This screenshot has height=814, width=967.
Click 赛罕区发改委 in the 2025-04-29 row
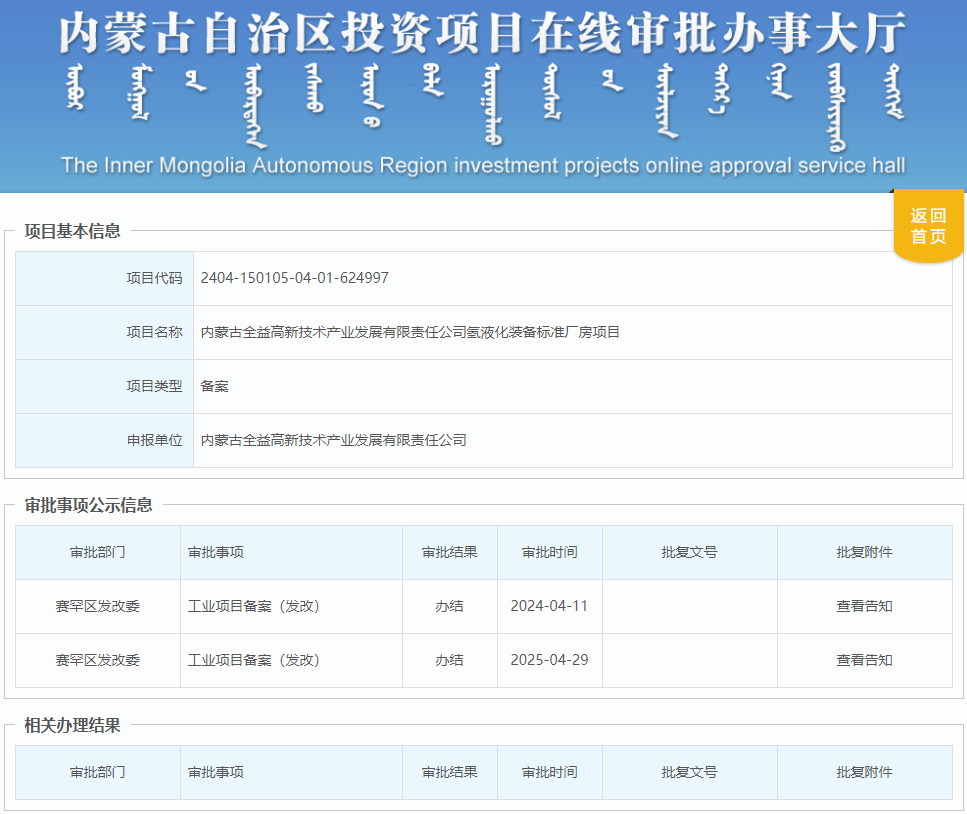tap(98, 660)
